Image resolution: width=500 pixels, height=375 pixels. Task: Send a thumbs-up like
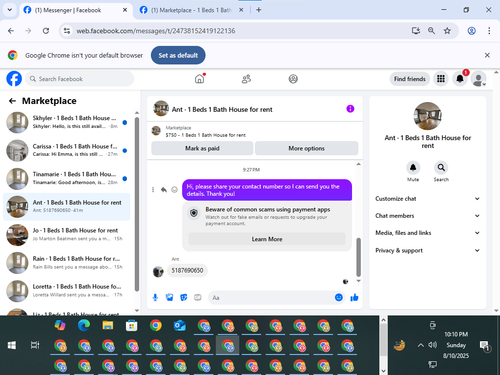point(354,297)
